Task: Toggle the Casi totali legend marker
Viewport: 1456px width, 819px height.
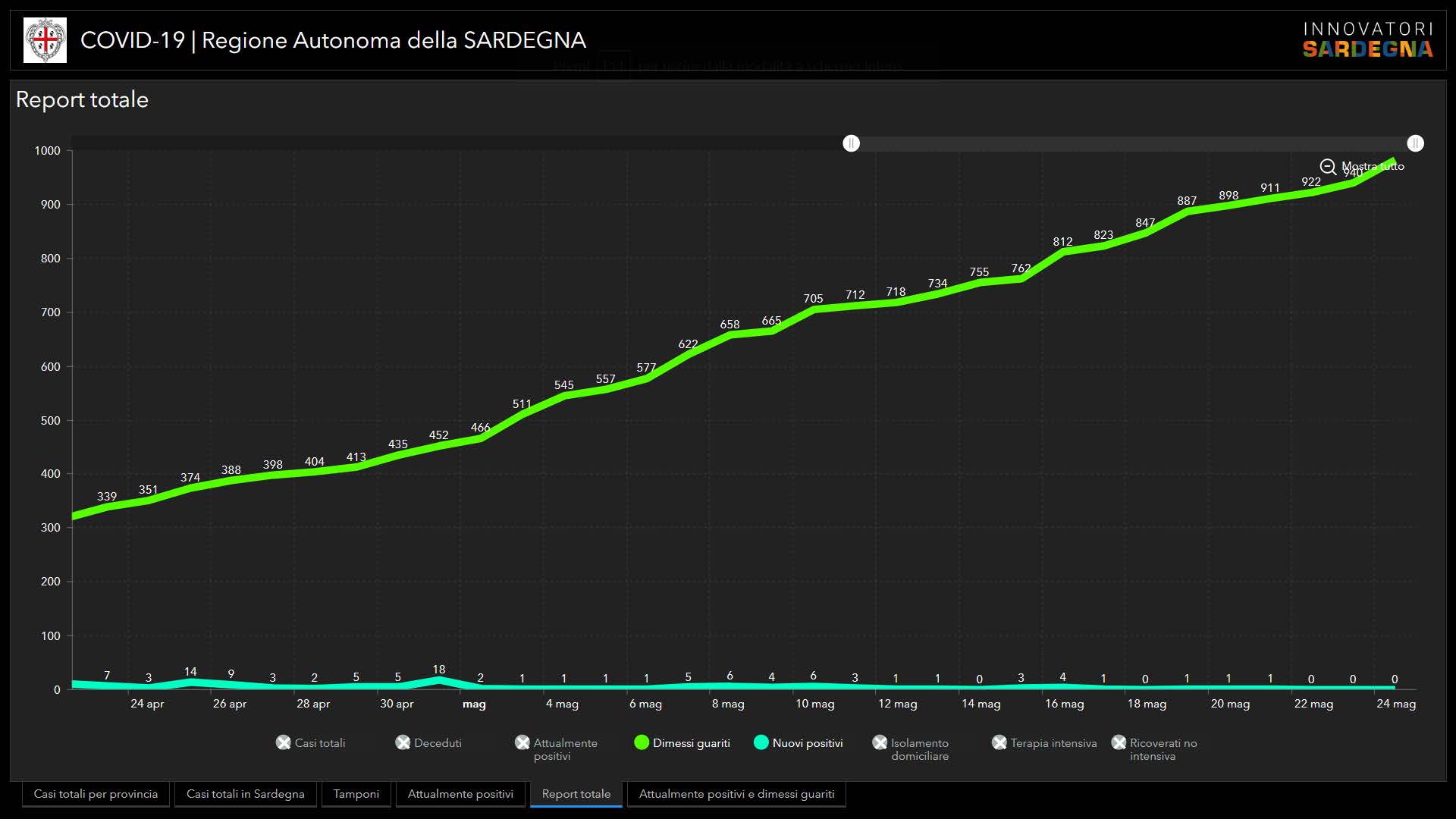Action: [x=284, y=743]
